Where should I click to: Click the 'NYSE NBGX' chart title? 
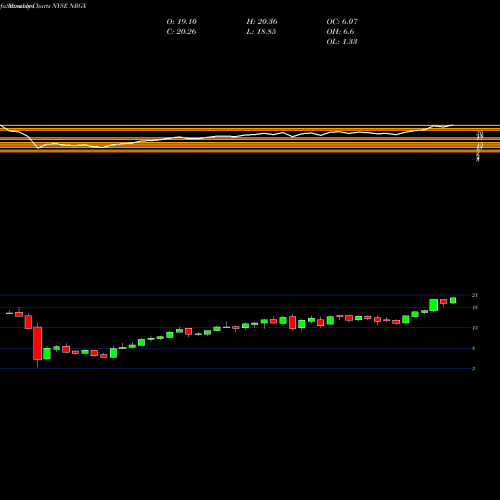tap(69, 6)
